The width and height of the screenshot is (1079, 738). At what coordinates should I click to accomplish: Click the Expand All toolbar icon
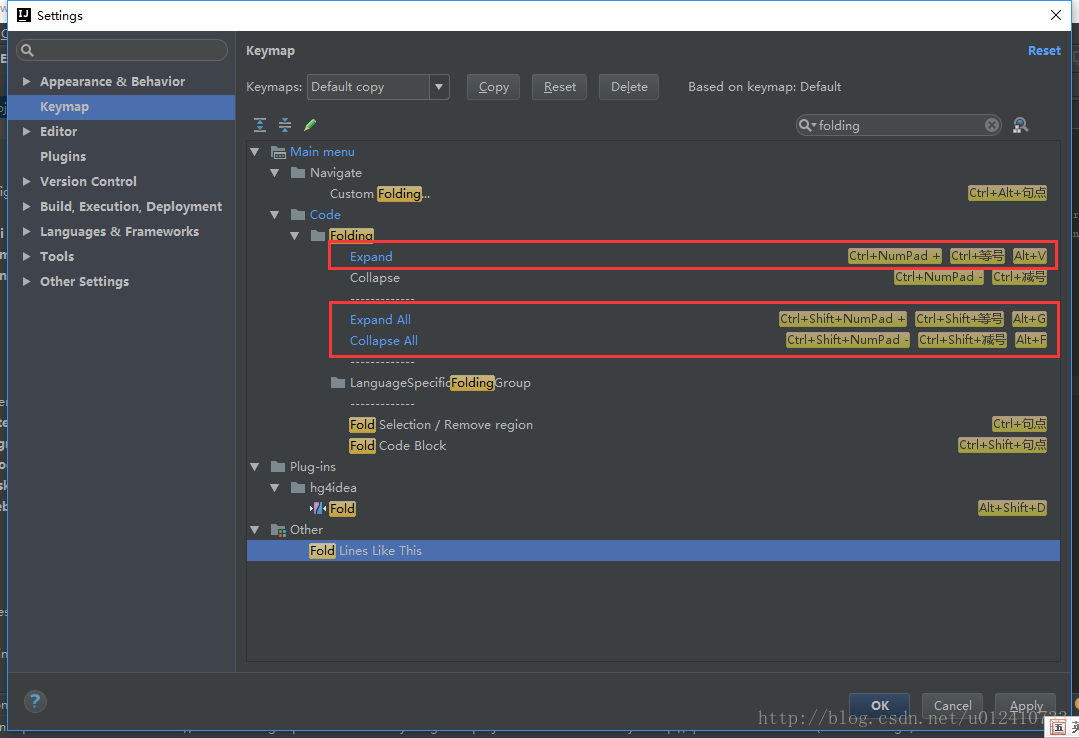[x=260, y=125]
